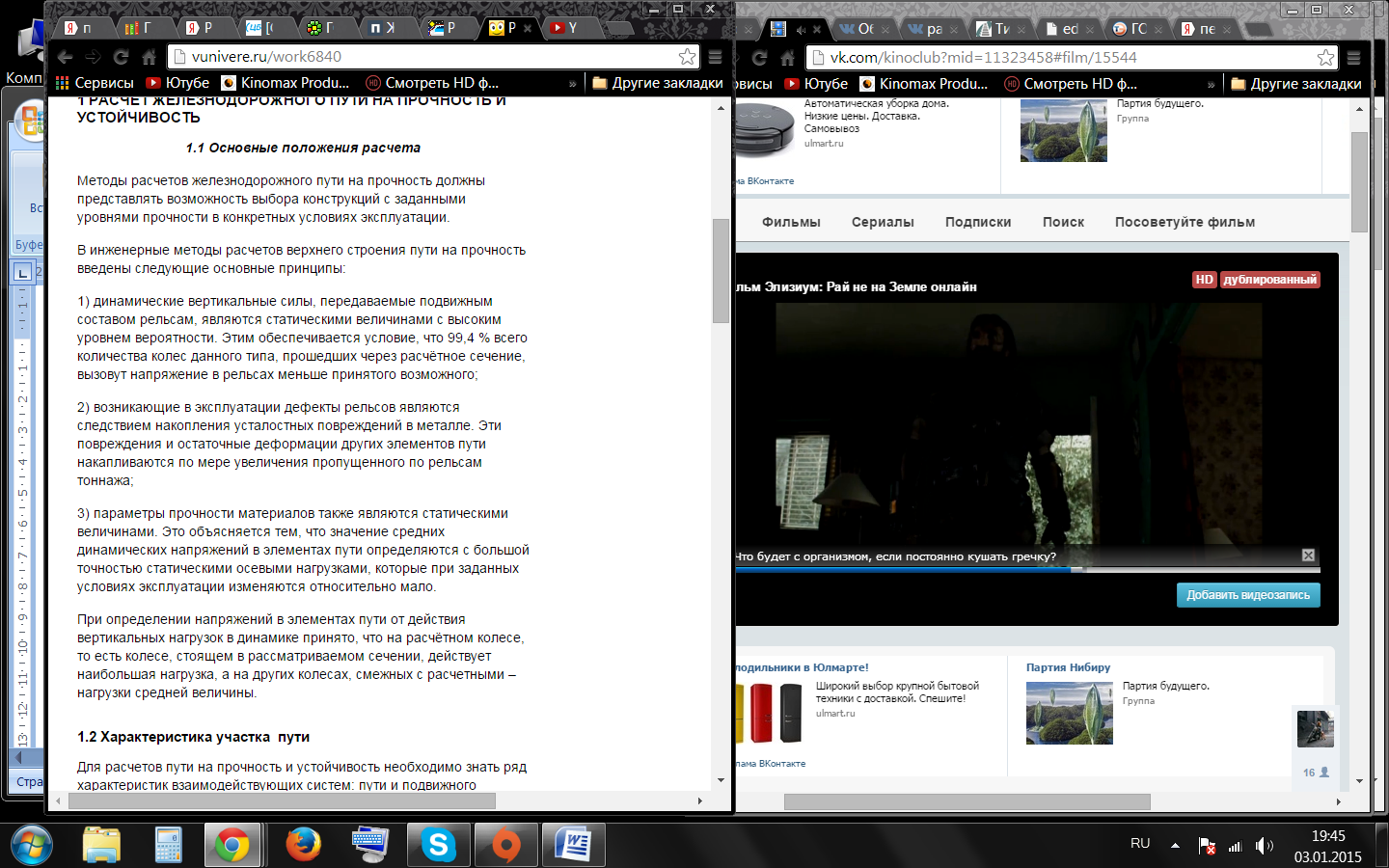Open Skype from the taskbar

coord(438,845)
